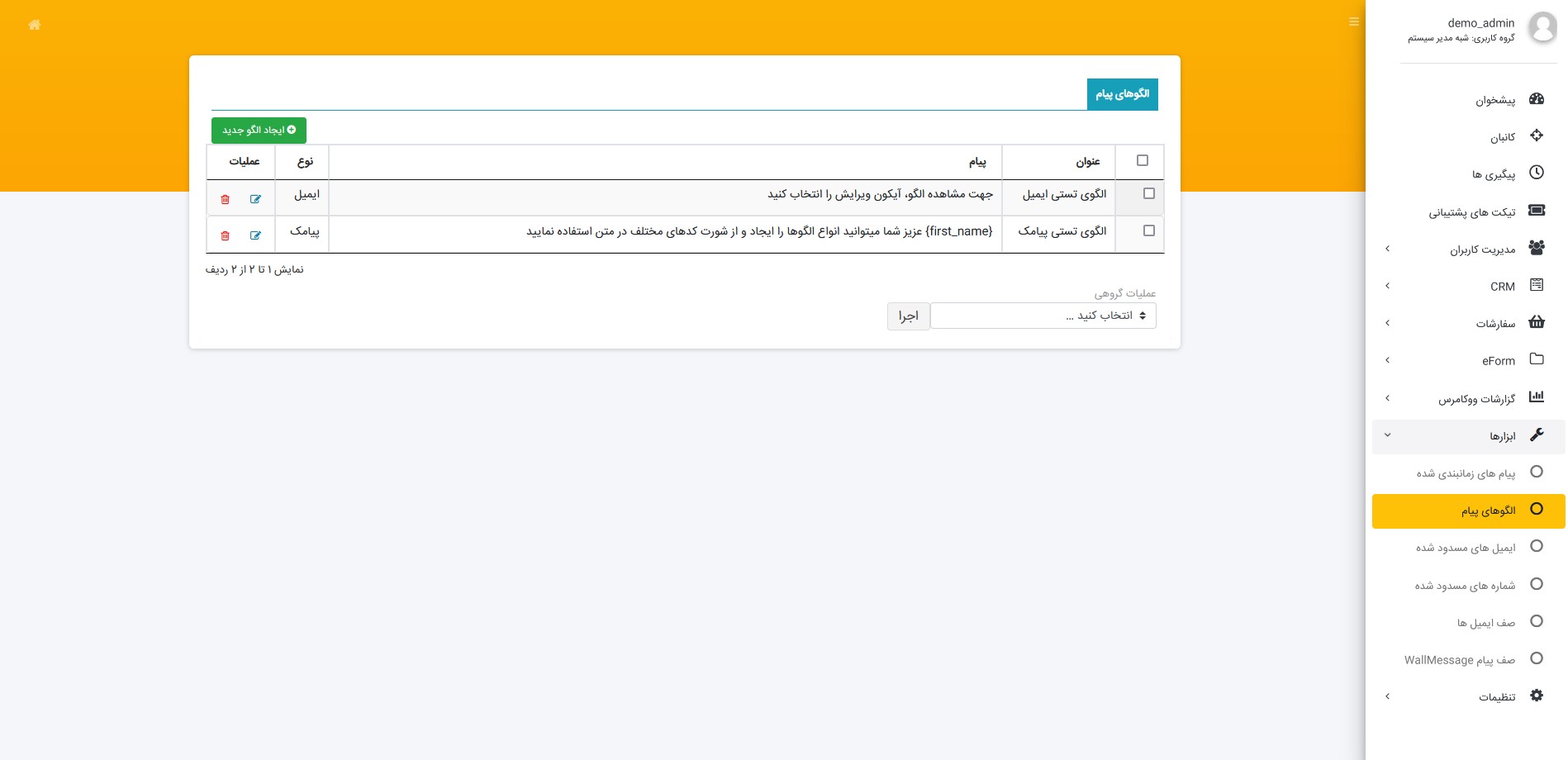
Task: Click the dashboard gauge icon in the sidebar
Action: (1536, 99)
